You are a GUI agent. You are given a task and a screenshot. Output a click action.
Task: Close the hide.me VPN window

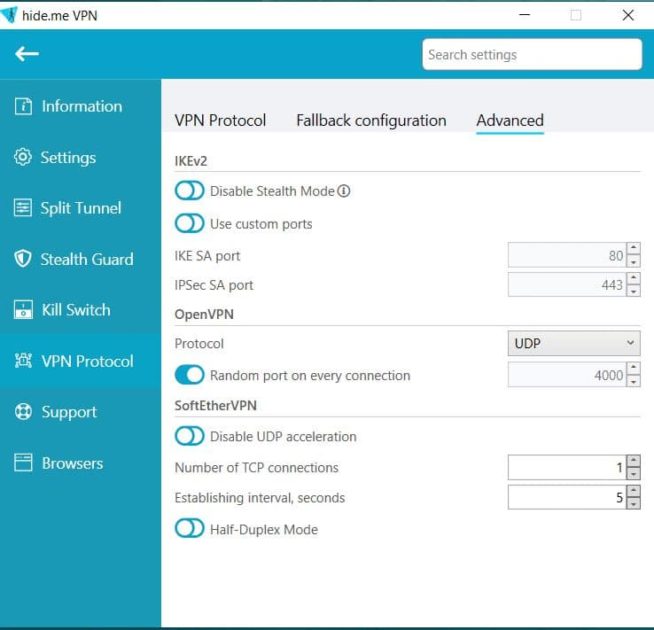(x=628, y=15)
